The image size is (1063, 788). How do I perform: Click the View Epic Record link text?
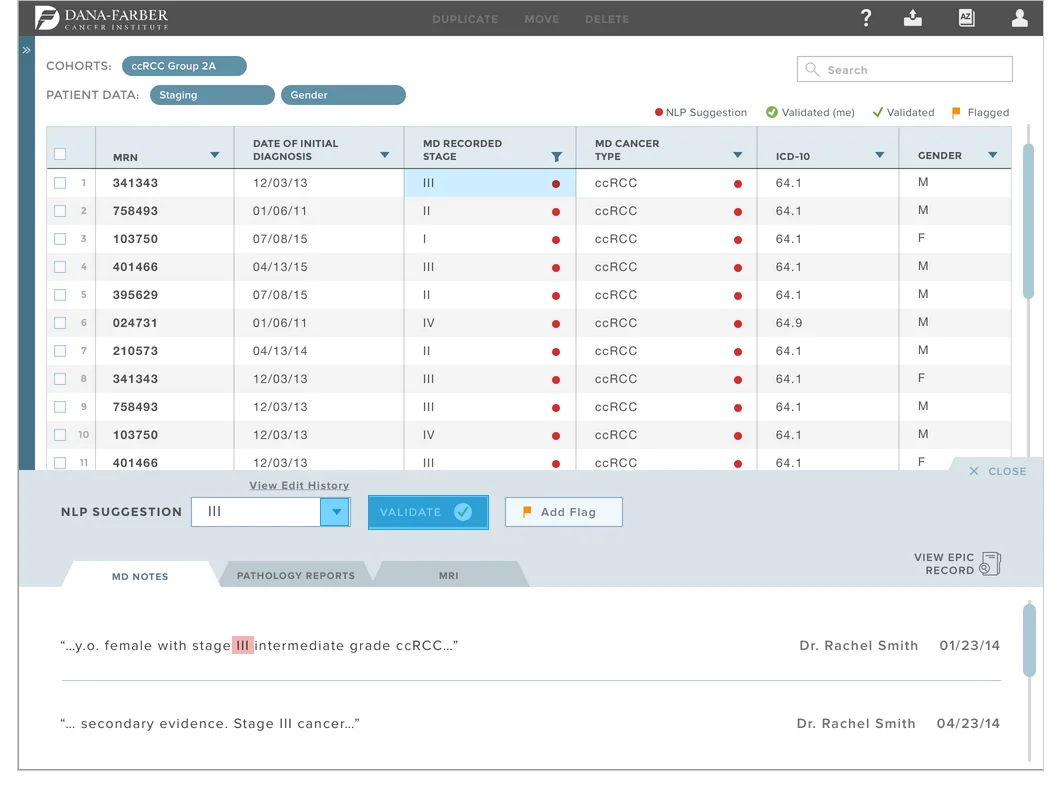click(x=944, y=564)
